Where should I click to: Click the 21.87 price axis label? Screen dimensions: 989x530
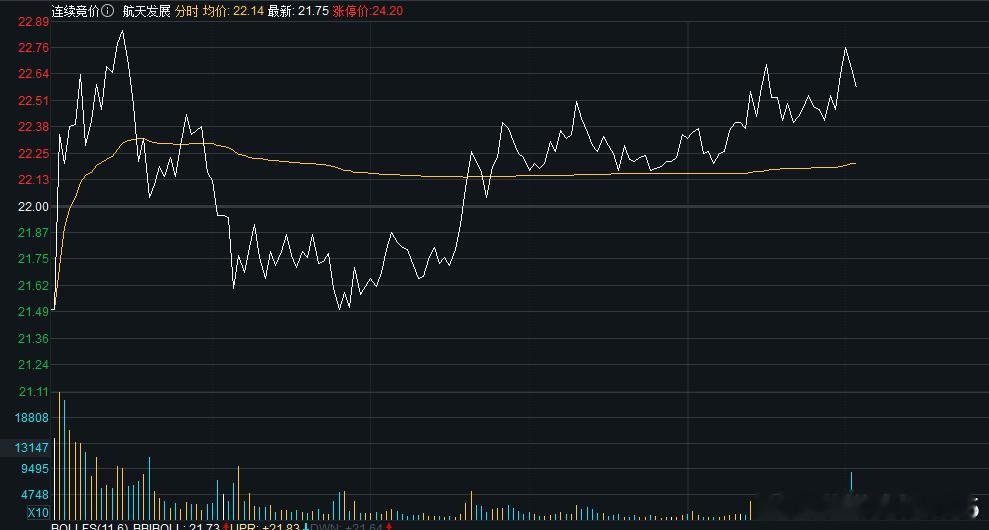[x=33, y=233]
